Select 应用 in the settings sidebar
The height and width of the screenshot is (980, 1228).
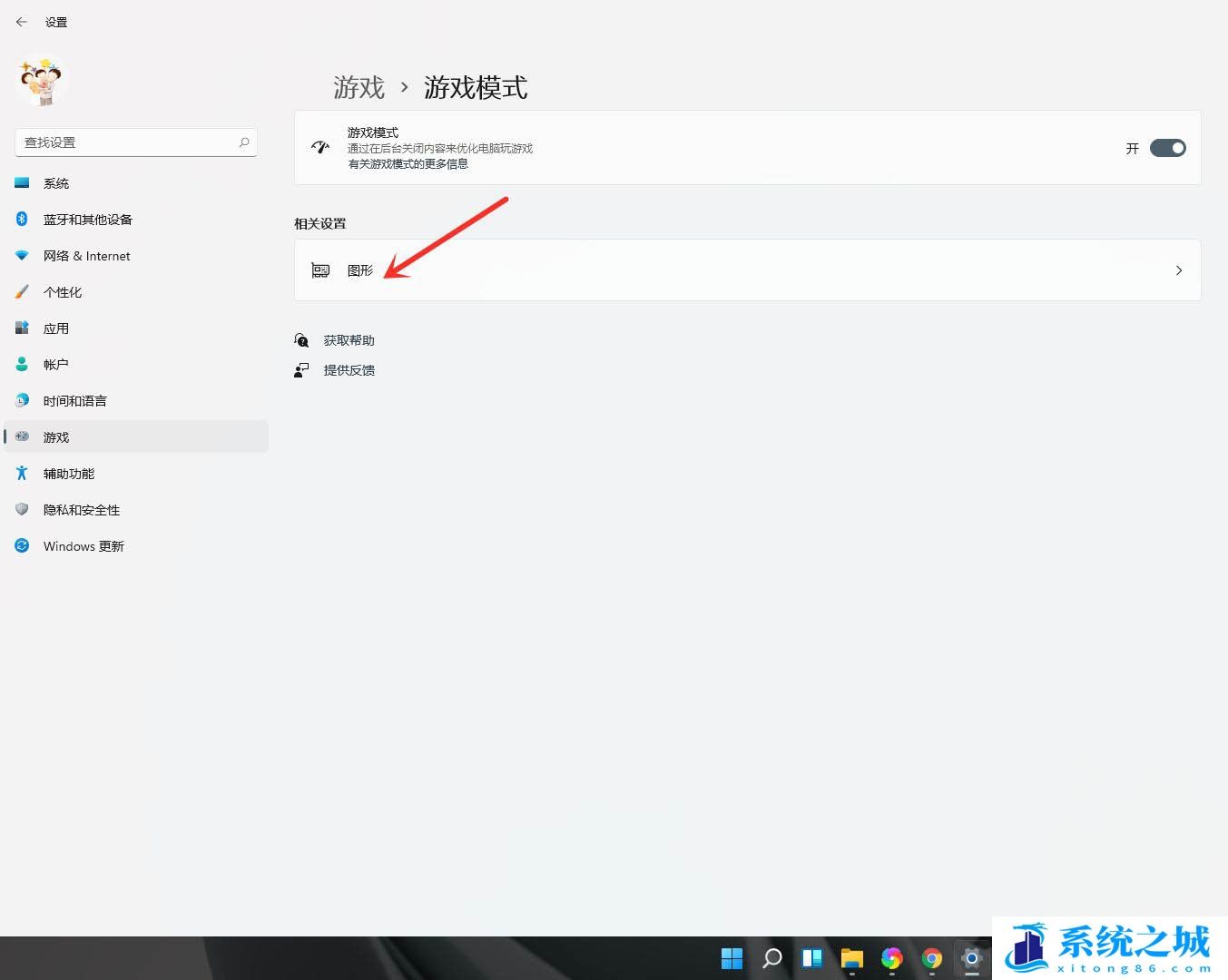tap(55, 328)
